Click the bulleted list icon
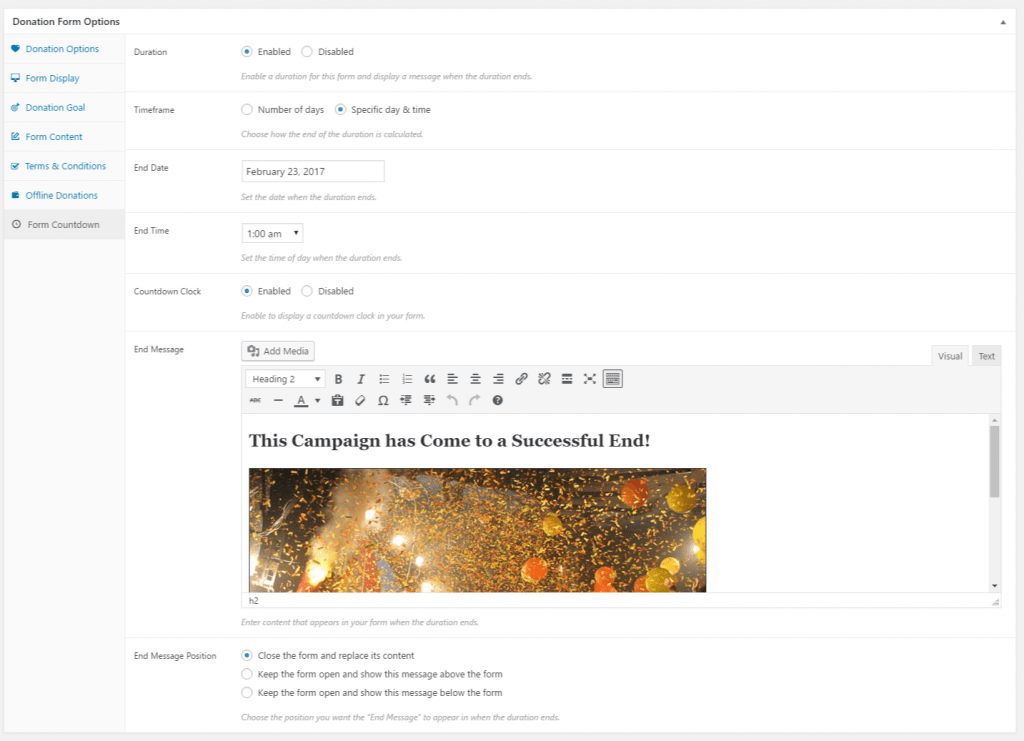This screenshot has width=1024, height=741. (x=384, y=379)
